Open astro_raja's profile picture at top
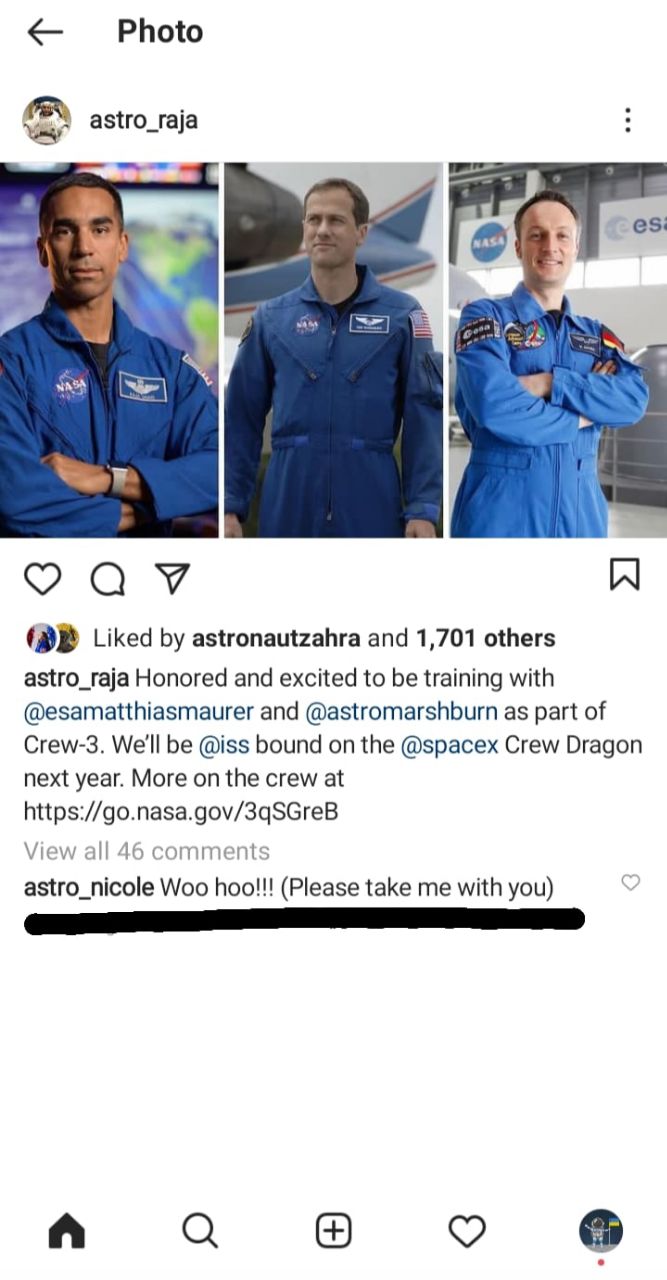The width and height of the screenshot is (667, 1280). click(47, 121)
